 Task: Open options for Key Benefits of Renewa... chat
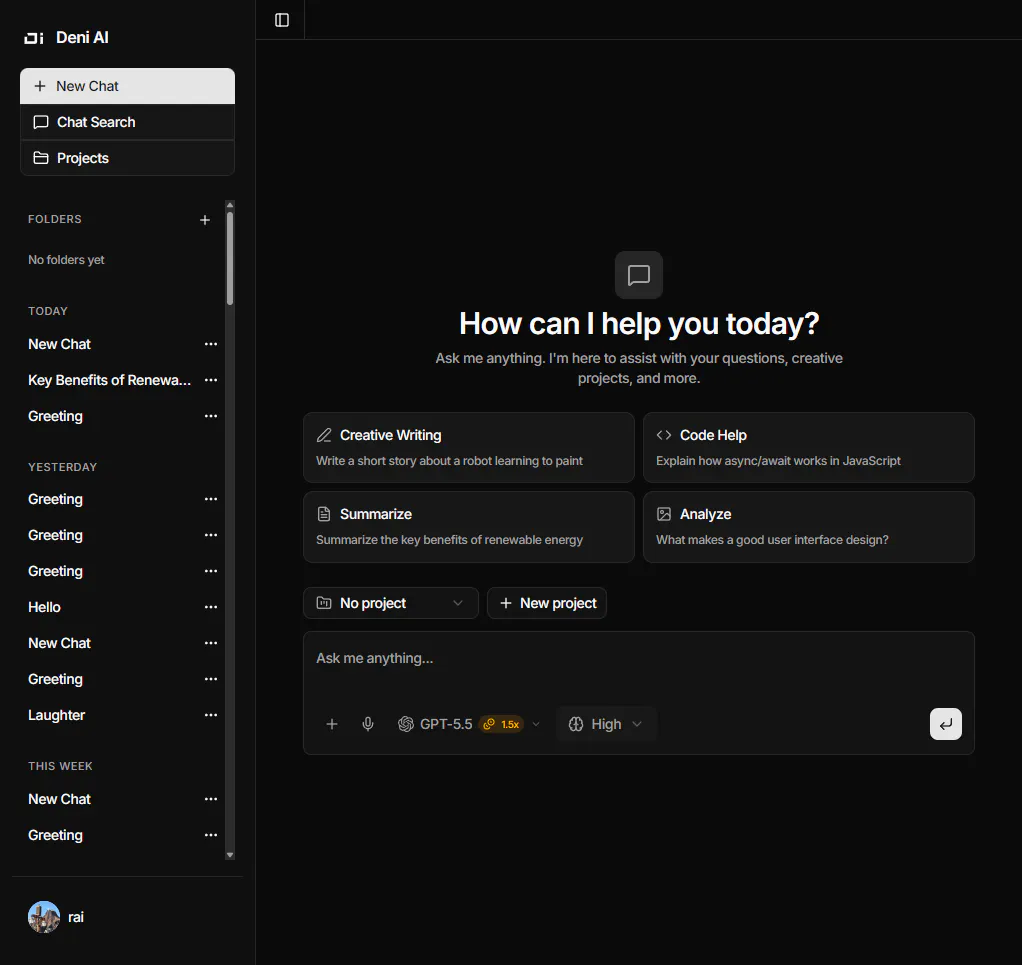211,380
